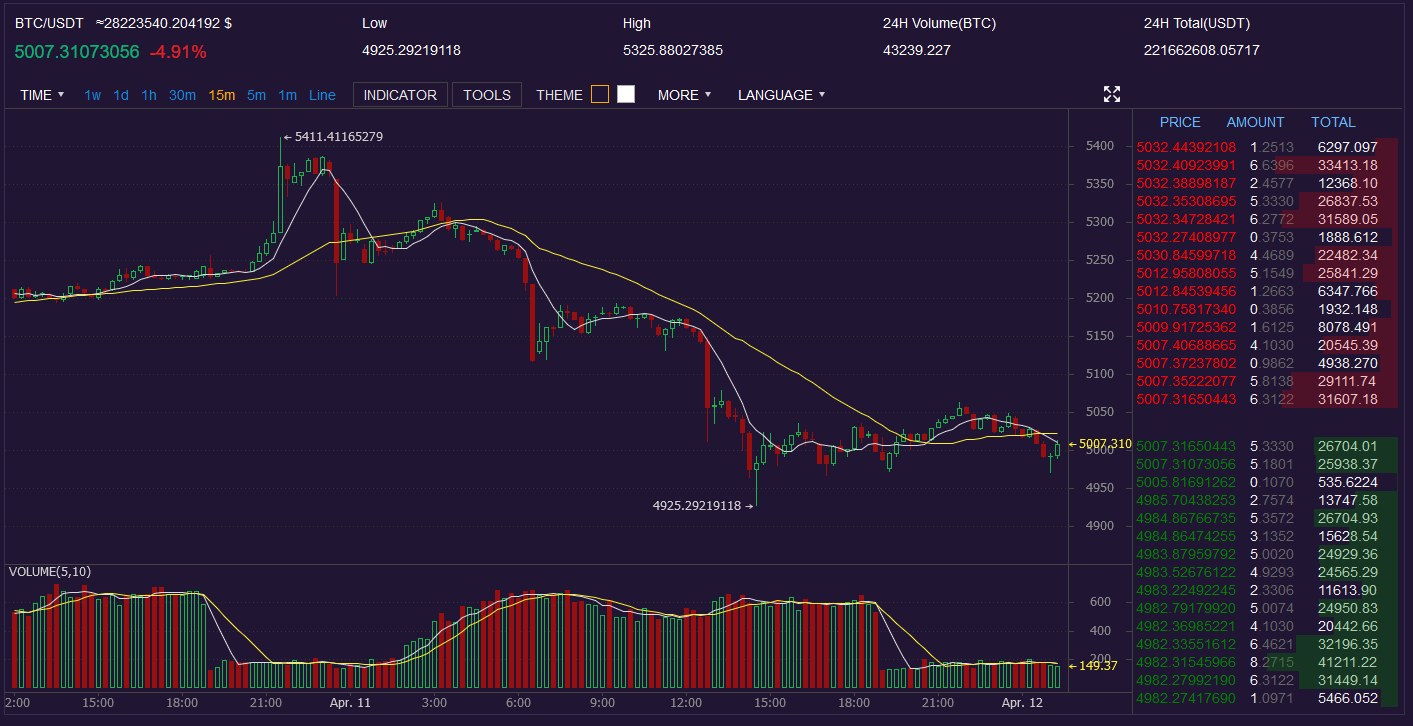Pick the 1m interval
Image resolution: width=1413 pixels, height=726 pixels.
[x=287, y=95]
